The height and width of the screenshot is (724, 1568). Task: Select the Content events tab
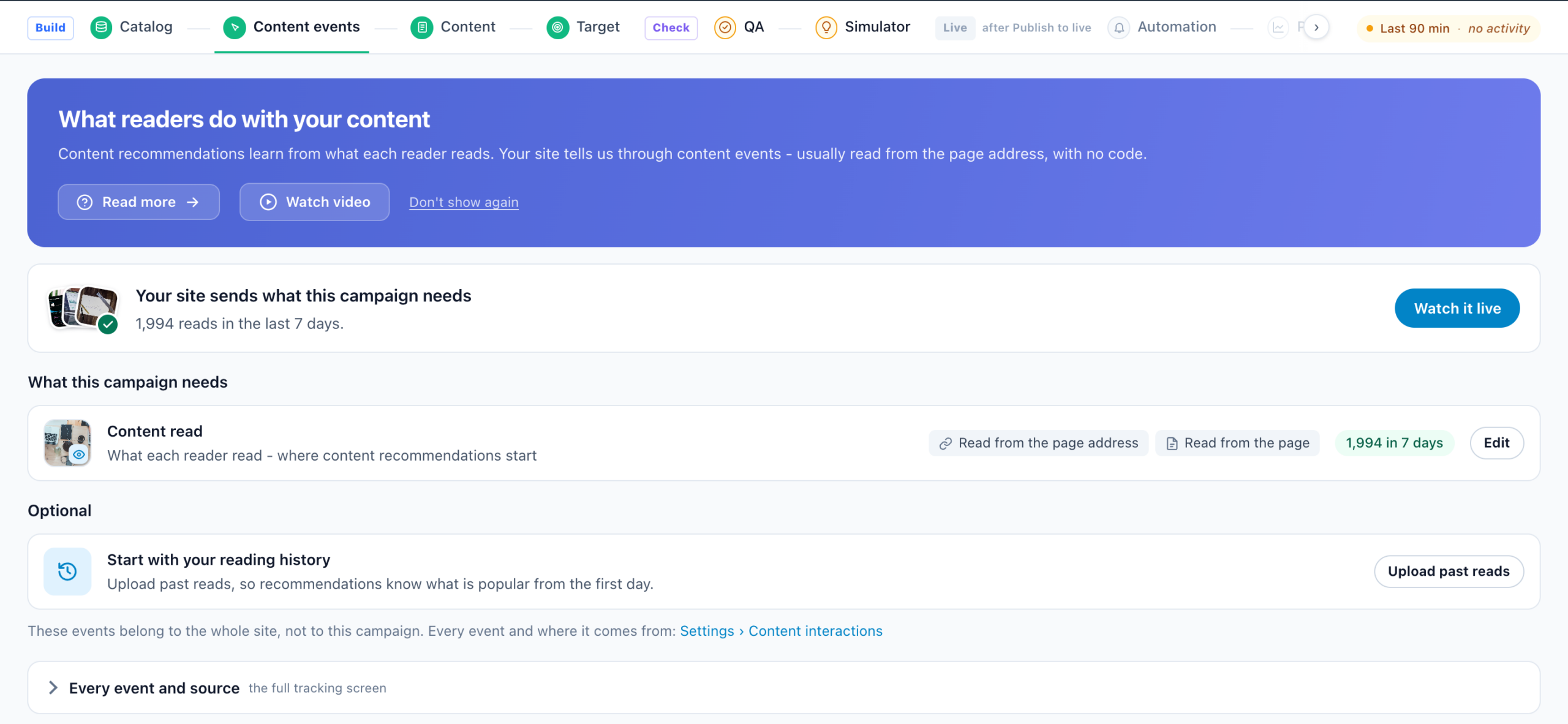(x=292, y=27)
